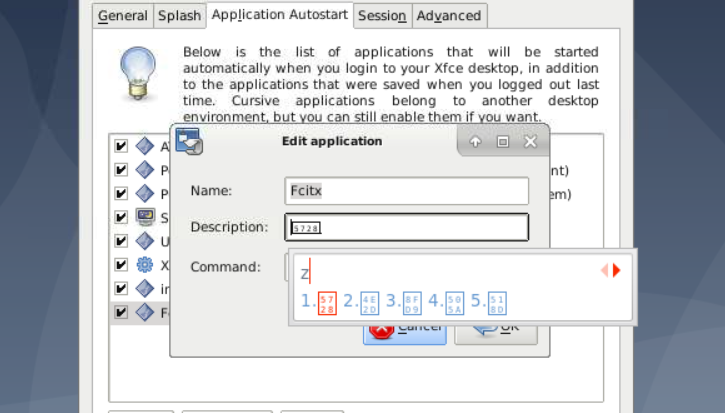Roll up the Edit application window
Screen dimensions: 725x413
click(x=475, y=142)
